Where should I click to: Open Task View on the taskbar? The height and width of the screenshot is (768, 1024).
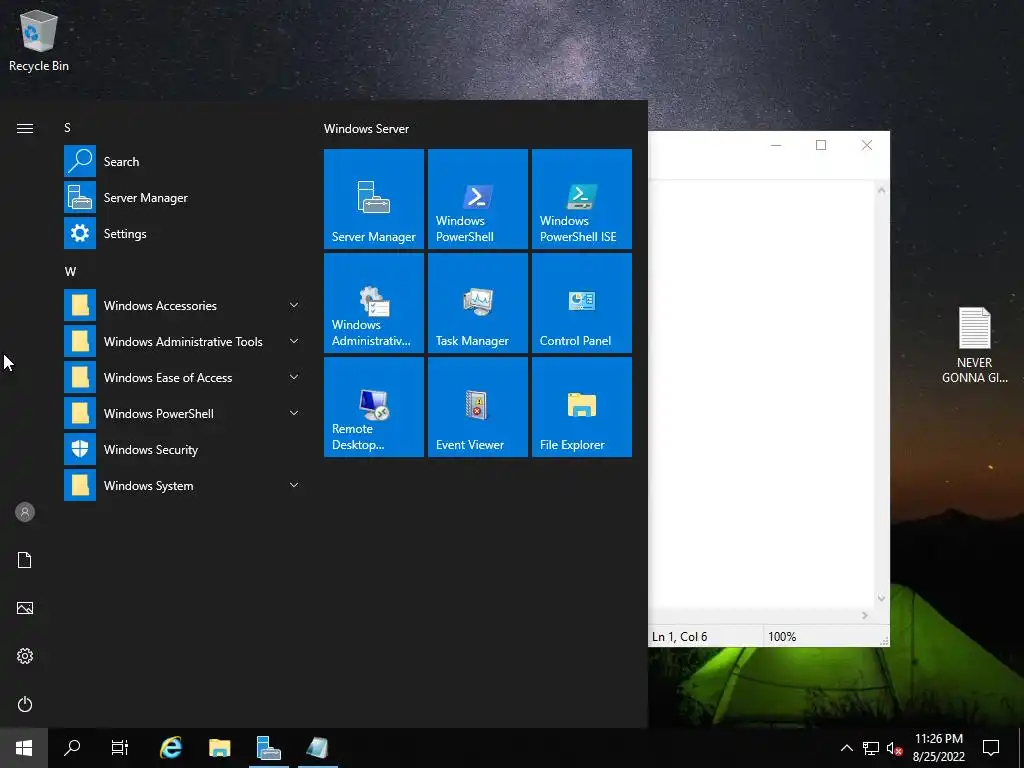click(x=120, y=748)
